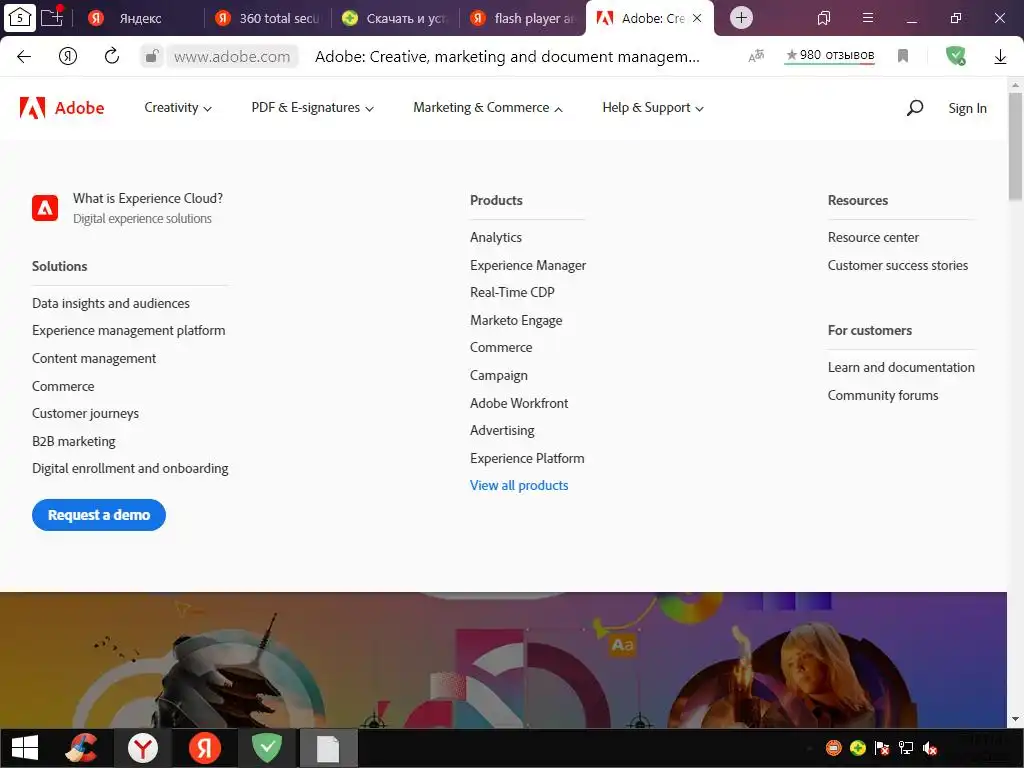This screenshot has height=768, width=1024.
Task: Open the Experience Manager link
Action: [528, 265]
